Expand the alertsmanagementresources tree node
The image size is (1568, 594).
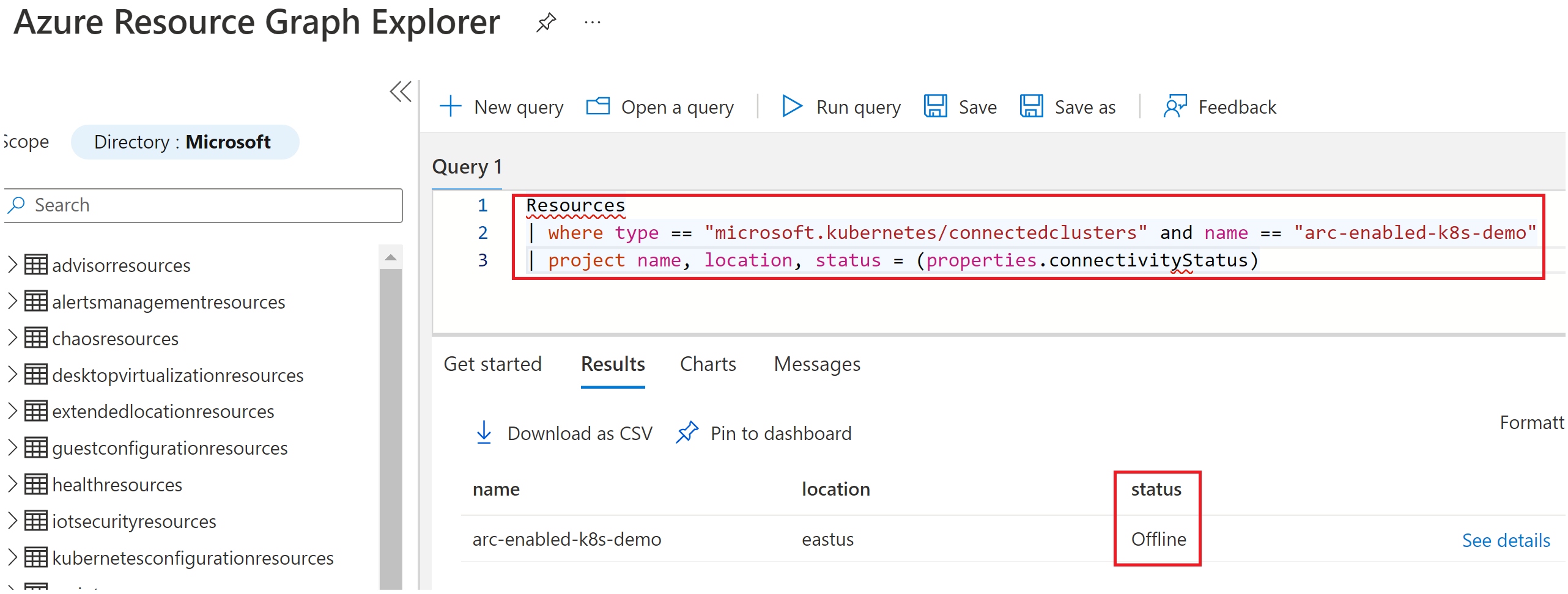(12, 301)
